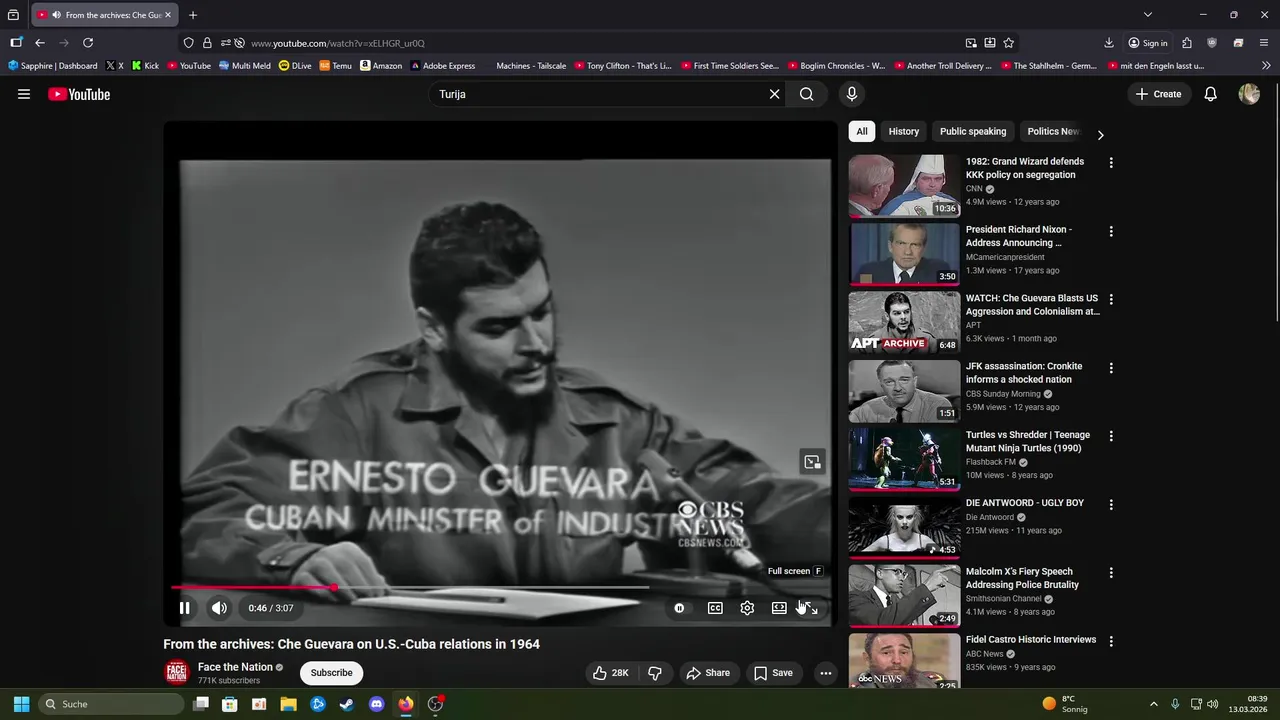Open Discord from the taskbar

pos(376,704)
